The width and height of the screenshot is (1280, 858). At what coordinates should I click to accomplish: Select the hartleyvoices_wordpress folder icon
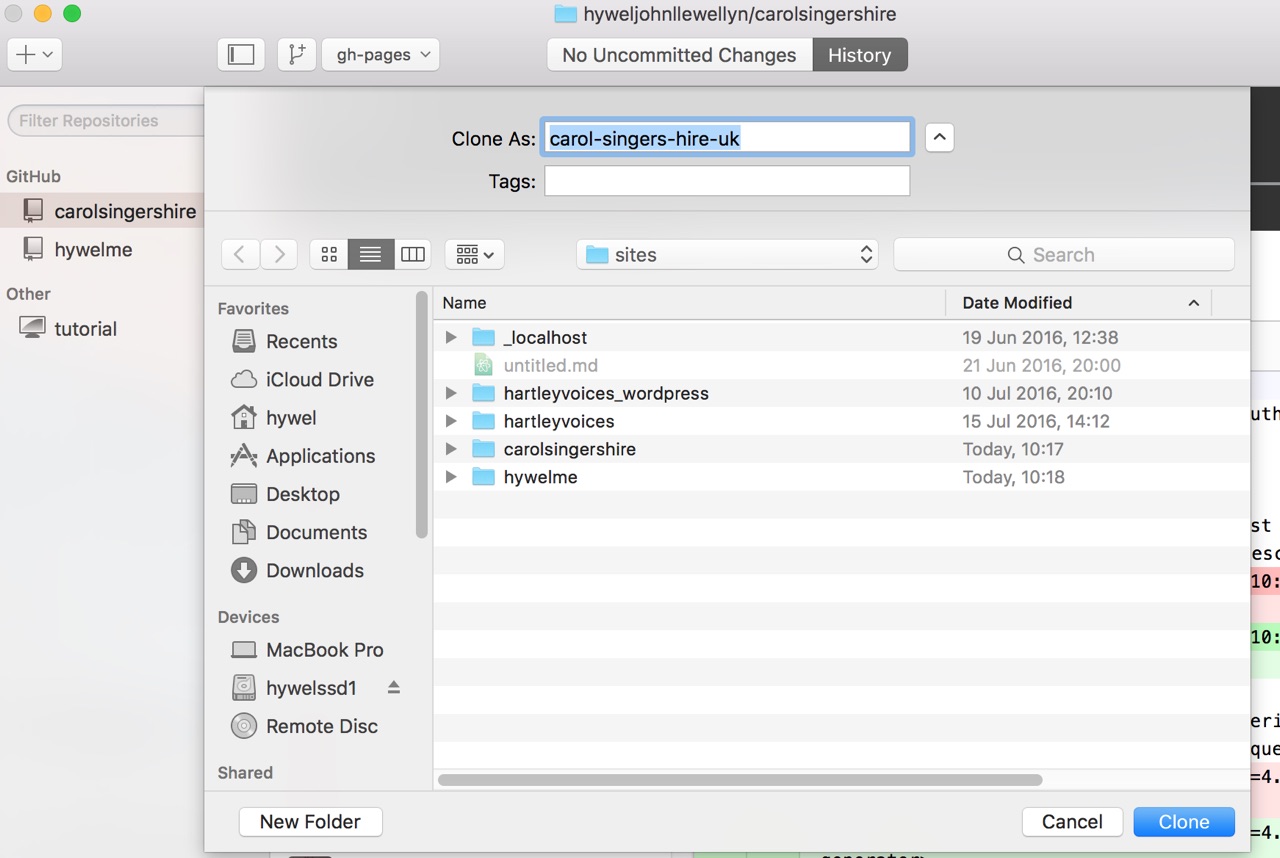483,393
